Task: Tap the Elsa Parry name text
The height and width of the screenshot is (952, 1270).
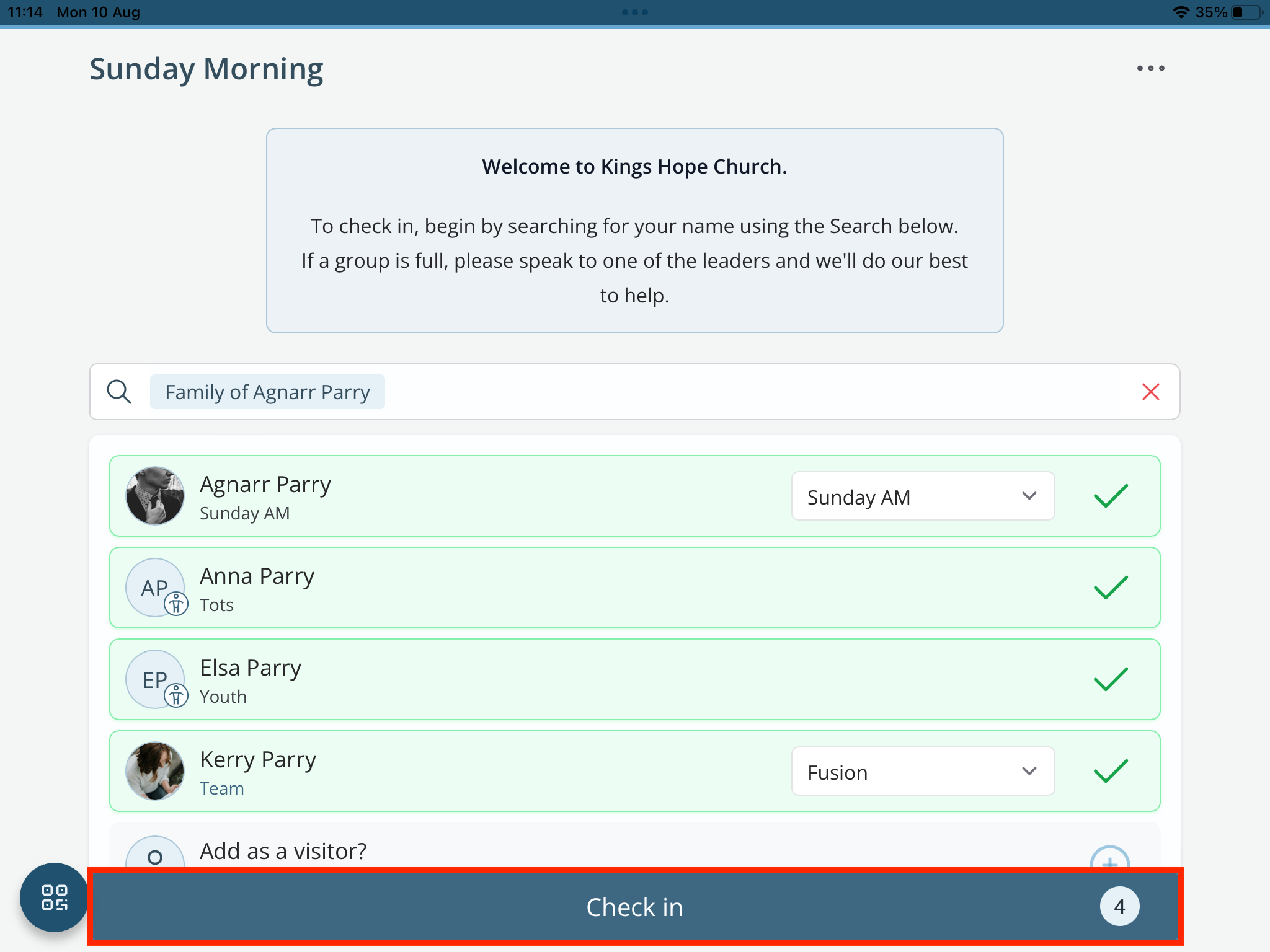Action: tap(251, 668)
